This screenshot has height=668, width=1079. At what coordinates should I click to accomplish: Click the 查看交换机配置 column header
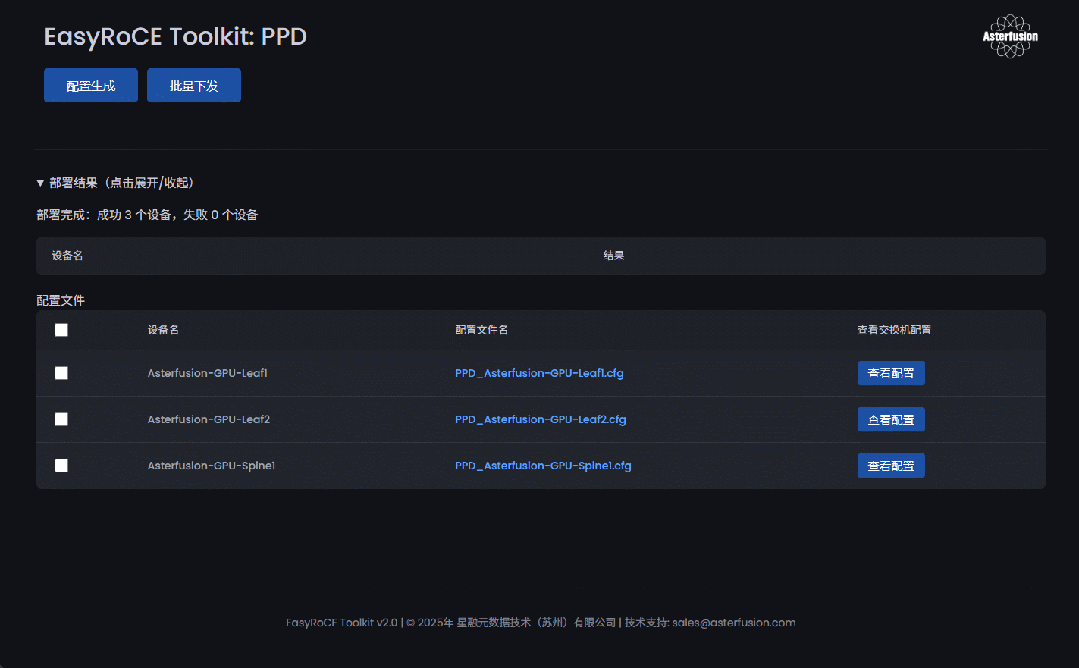894,330
